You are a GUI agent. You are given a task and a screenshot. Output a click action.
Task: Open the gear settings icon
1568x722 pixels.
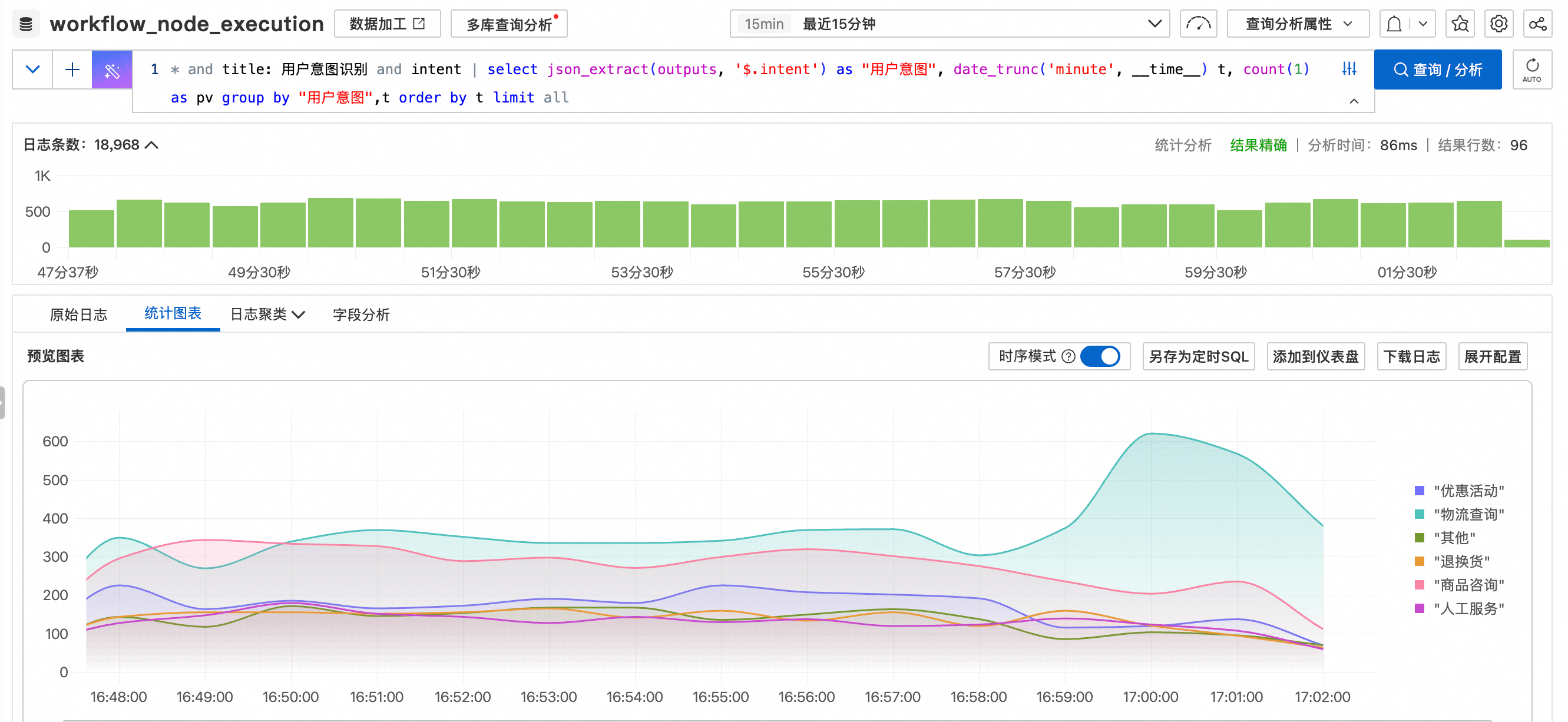click(1498, 24)
